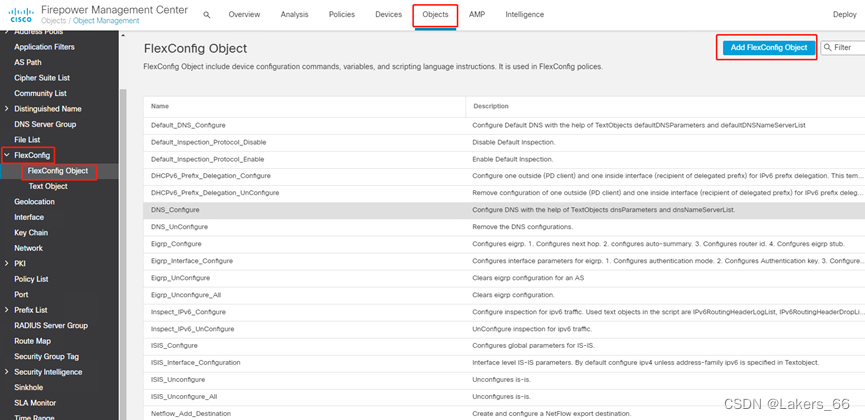
Task: Open the Intelligence menu
Action: point(525,15)
